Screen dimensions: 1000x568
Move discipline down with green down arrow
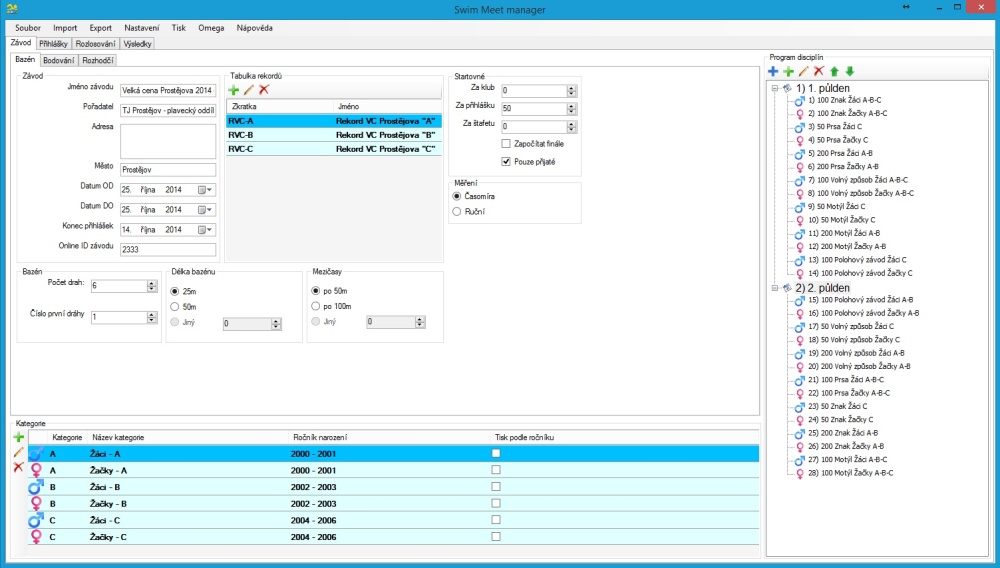(849, 71)
